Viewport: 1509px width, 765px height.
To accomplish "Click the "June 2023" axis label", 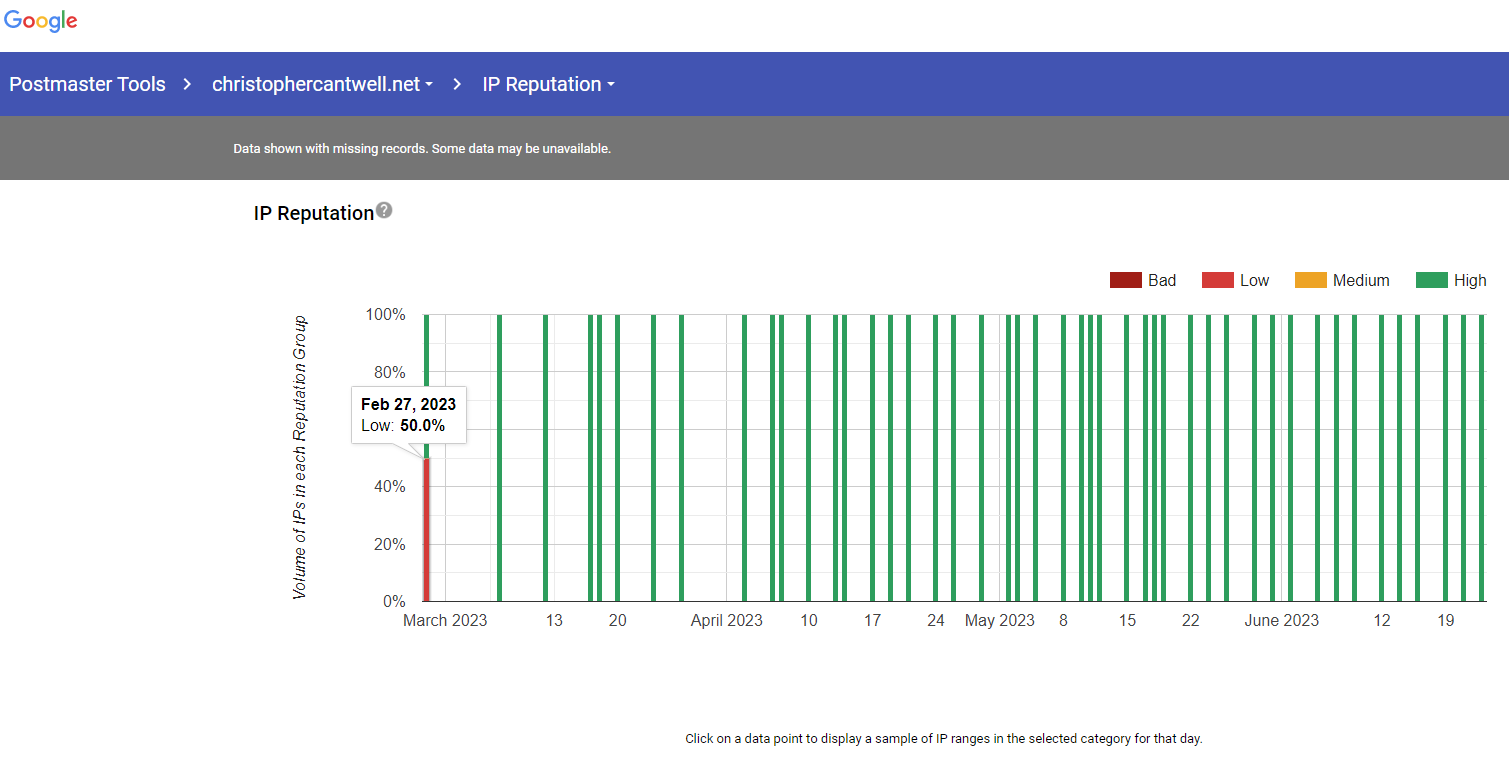I will [1282, 620].
